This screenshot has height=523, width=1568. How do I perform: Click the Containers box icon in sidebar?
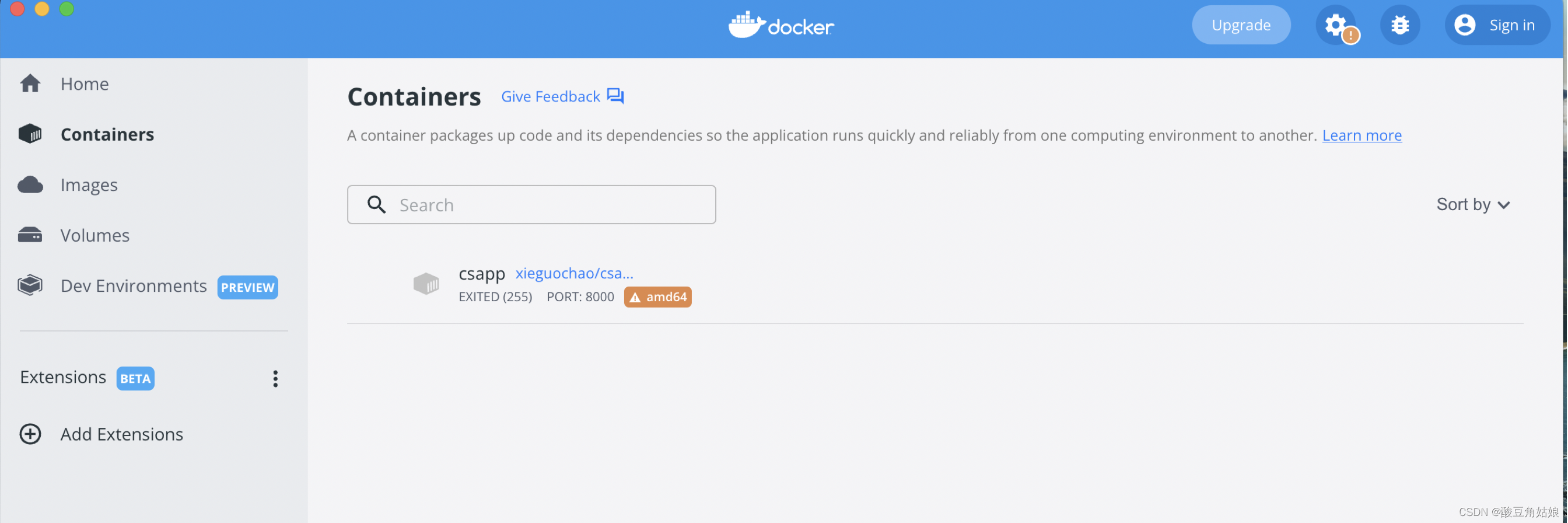coord(30,134)
